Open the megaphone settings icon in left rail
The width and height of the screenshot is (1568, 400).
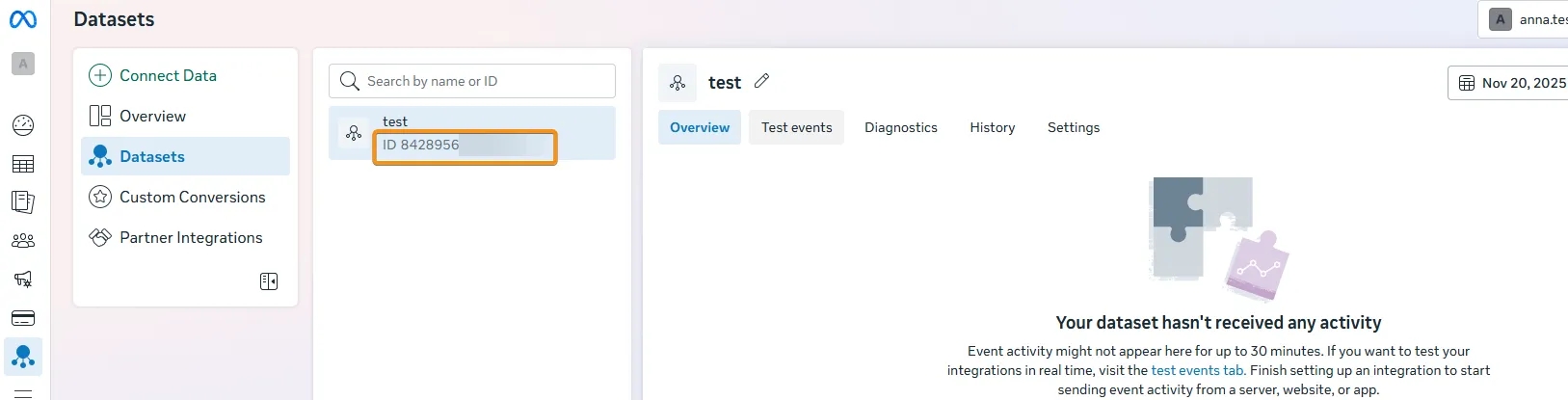click(23, 280)
